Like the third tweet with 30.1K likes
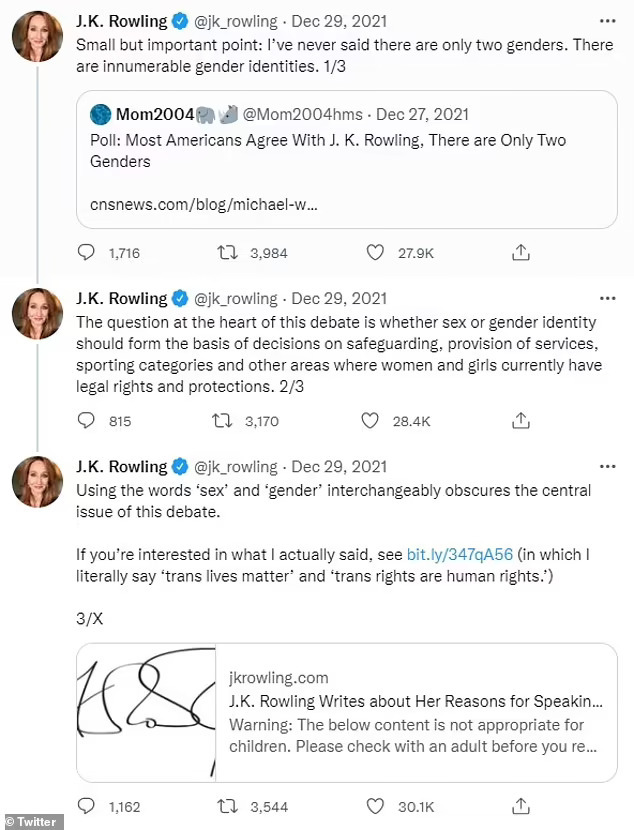634x830 pixels. pyautogui.click(x=375, y=805)
